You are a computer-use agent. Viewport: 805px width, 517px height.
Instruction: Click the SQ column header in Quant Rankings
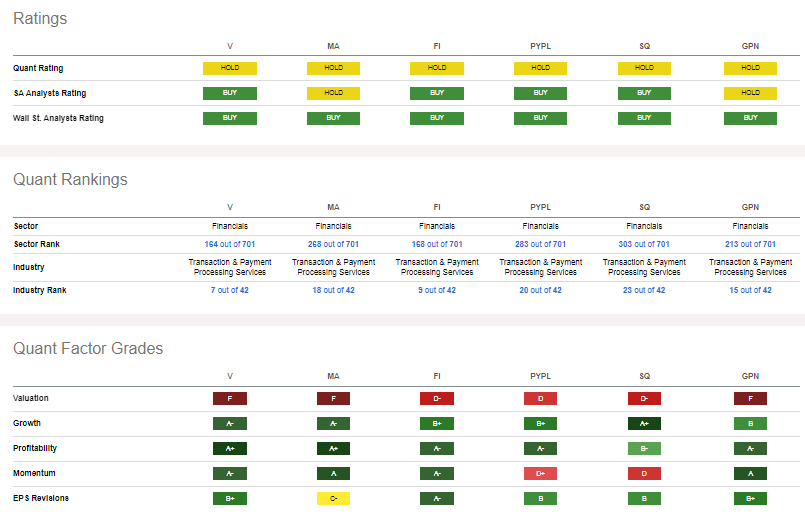click(x=644, y=207)
